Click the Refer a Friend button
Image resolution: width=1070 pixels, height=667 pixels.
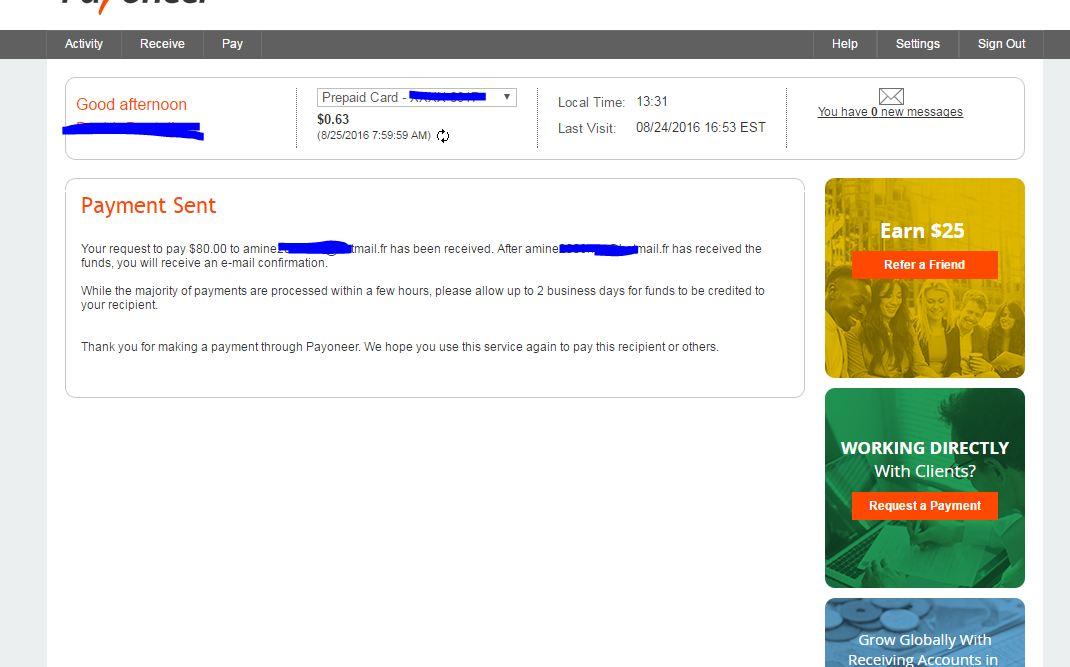[925, 265]
